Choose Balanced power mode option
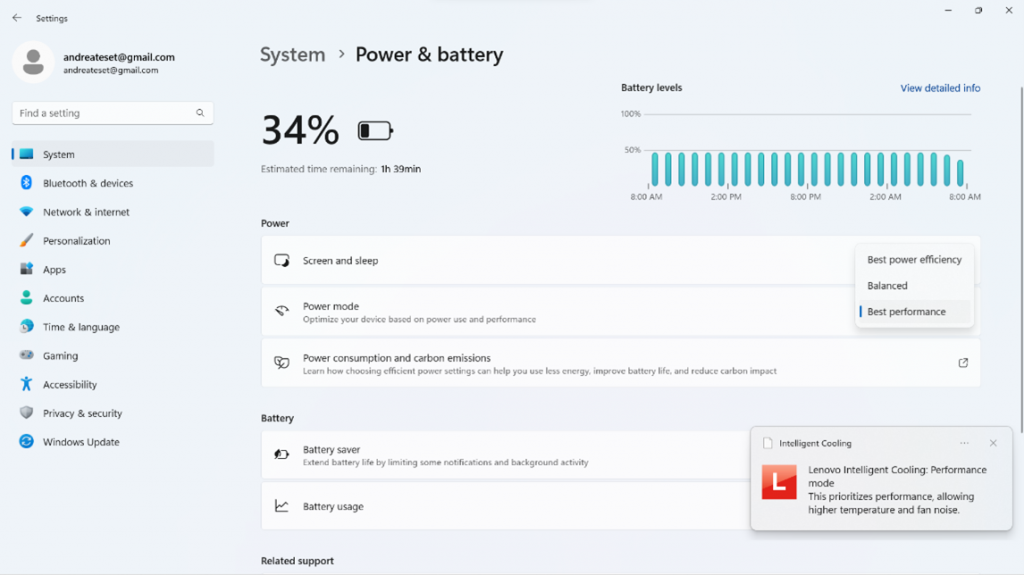 (887, 286)
